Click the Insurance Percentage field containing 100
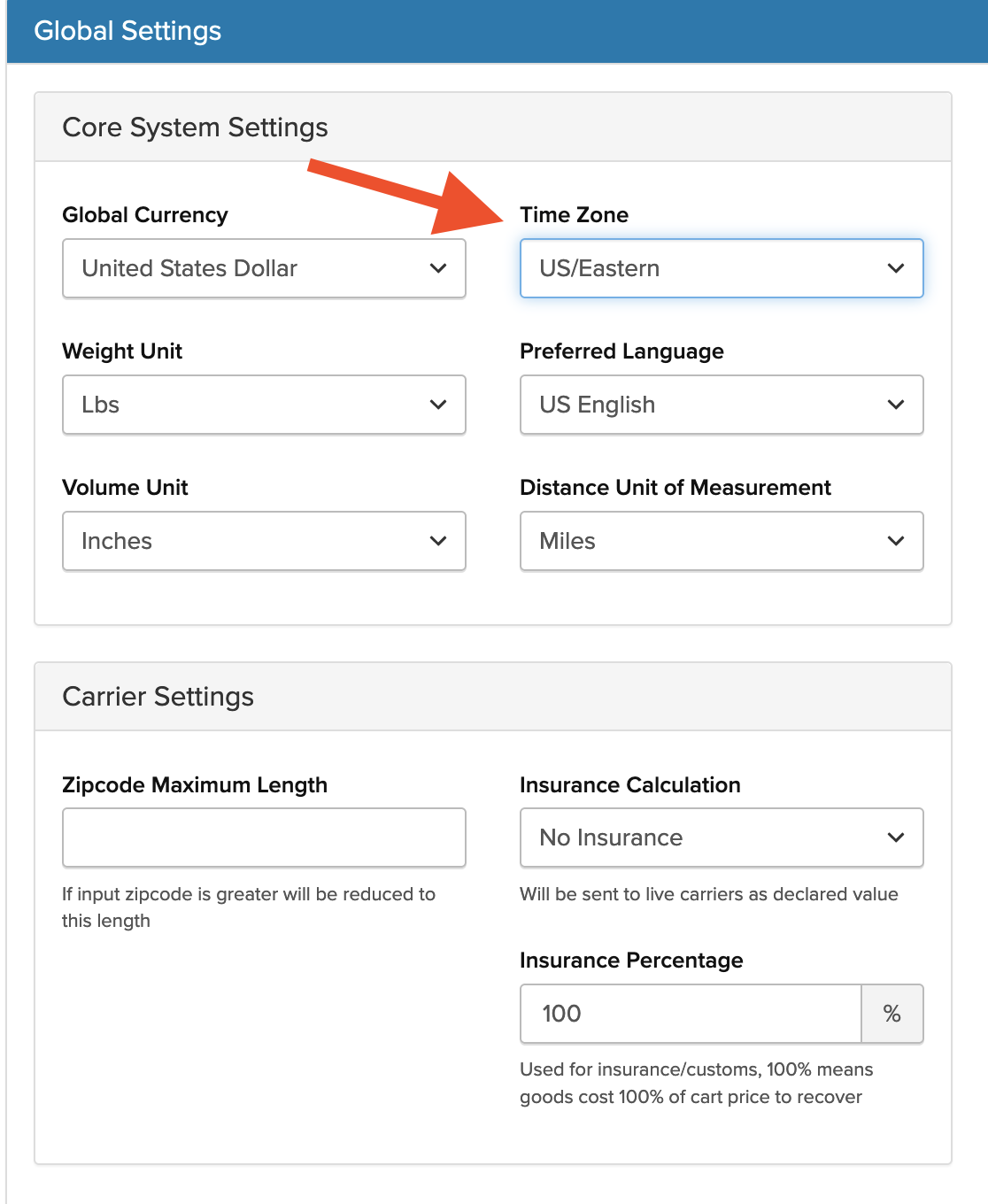The width and height of the screenshot is (988, 1204). pos(691,1014)
